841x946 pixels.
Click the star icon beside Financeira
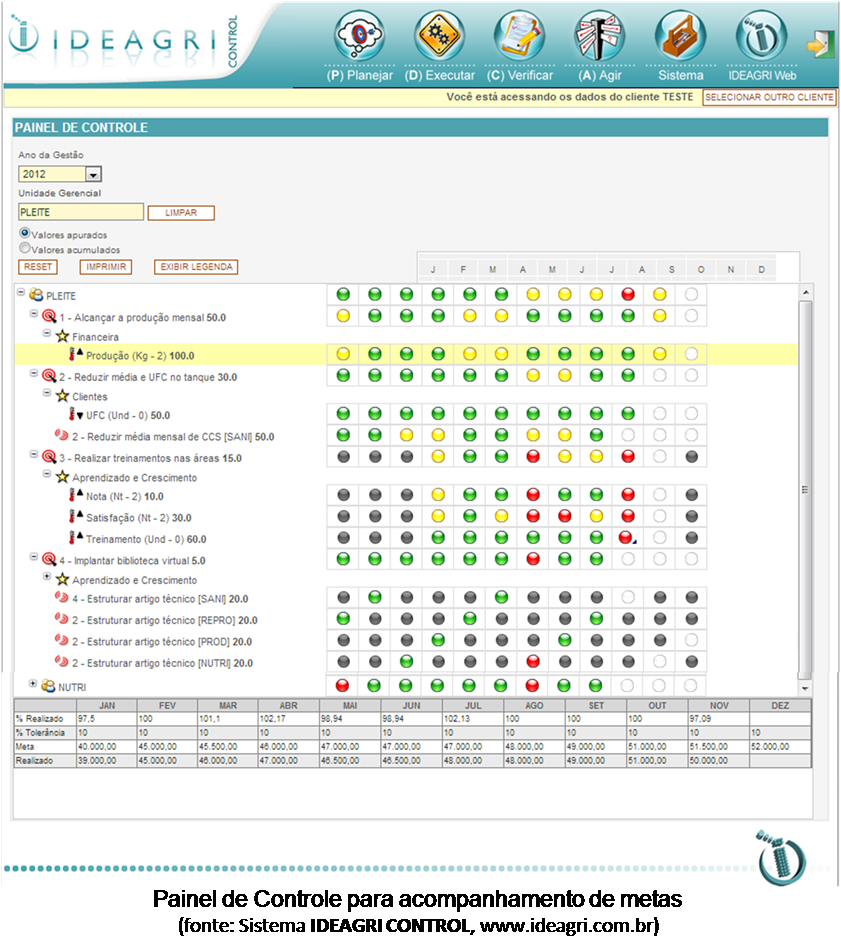63,335
